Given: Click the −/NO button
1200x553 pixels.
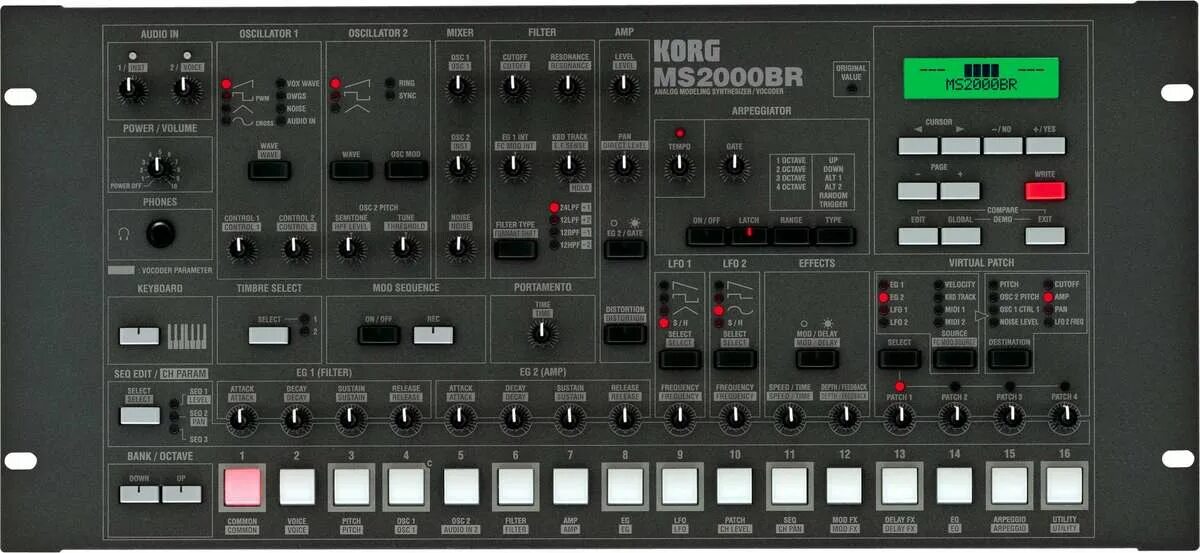Looking at the screenshot, I should (x=1003, y=146).
